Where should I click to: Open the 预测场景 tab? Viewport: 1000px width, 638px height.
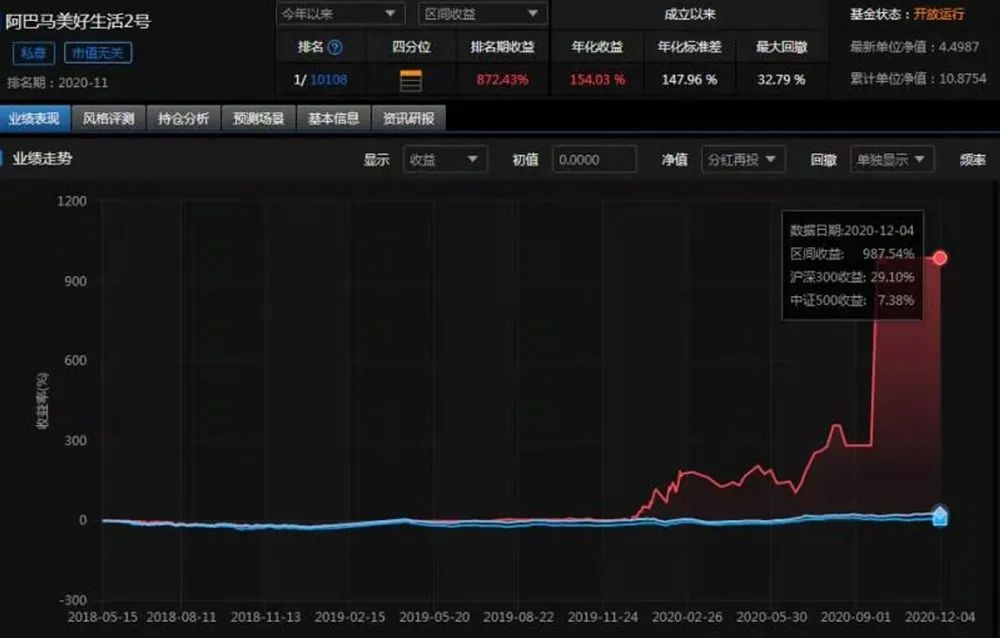coord(259,119)
